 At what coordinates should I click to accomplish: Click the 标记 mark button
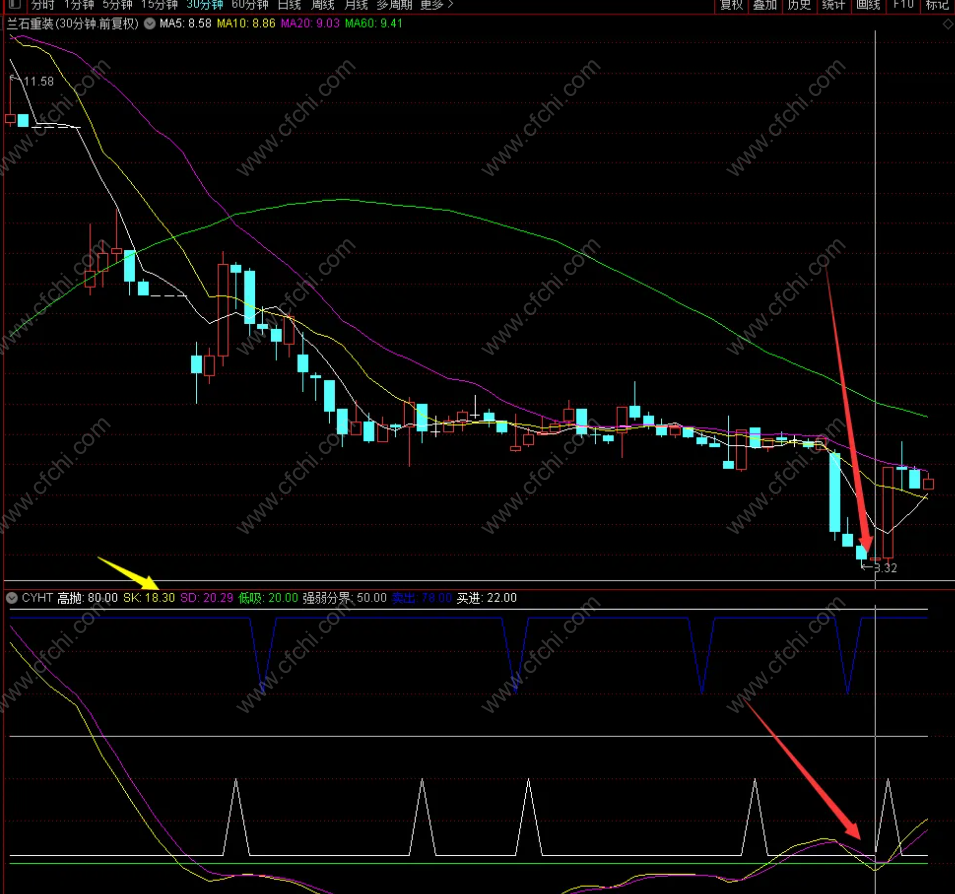937,5
